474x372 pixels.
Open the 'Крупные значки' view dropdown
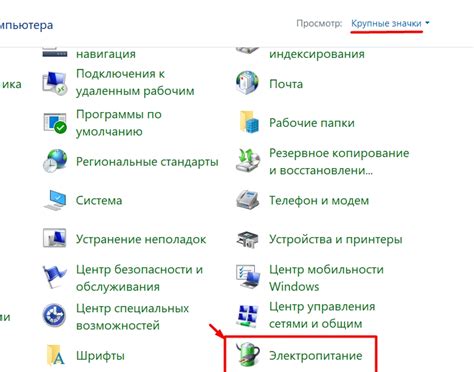390,24
